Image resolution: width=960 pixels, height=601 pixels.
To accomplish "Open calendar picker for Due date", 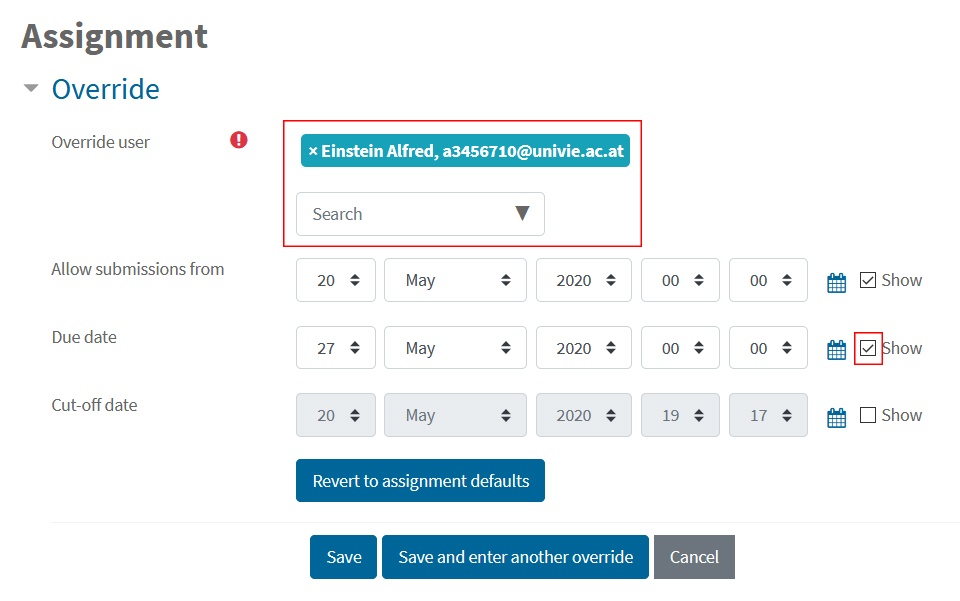I will coord(836,350).
